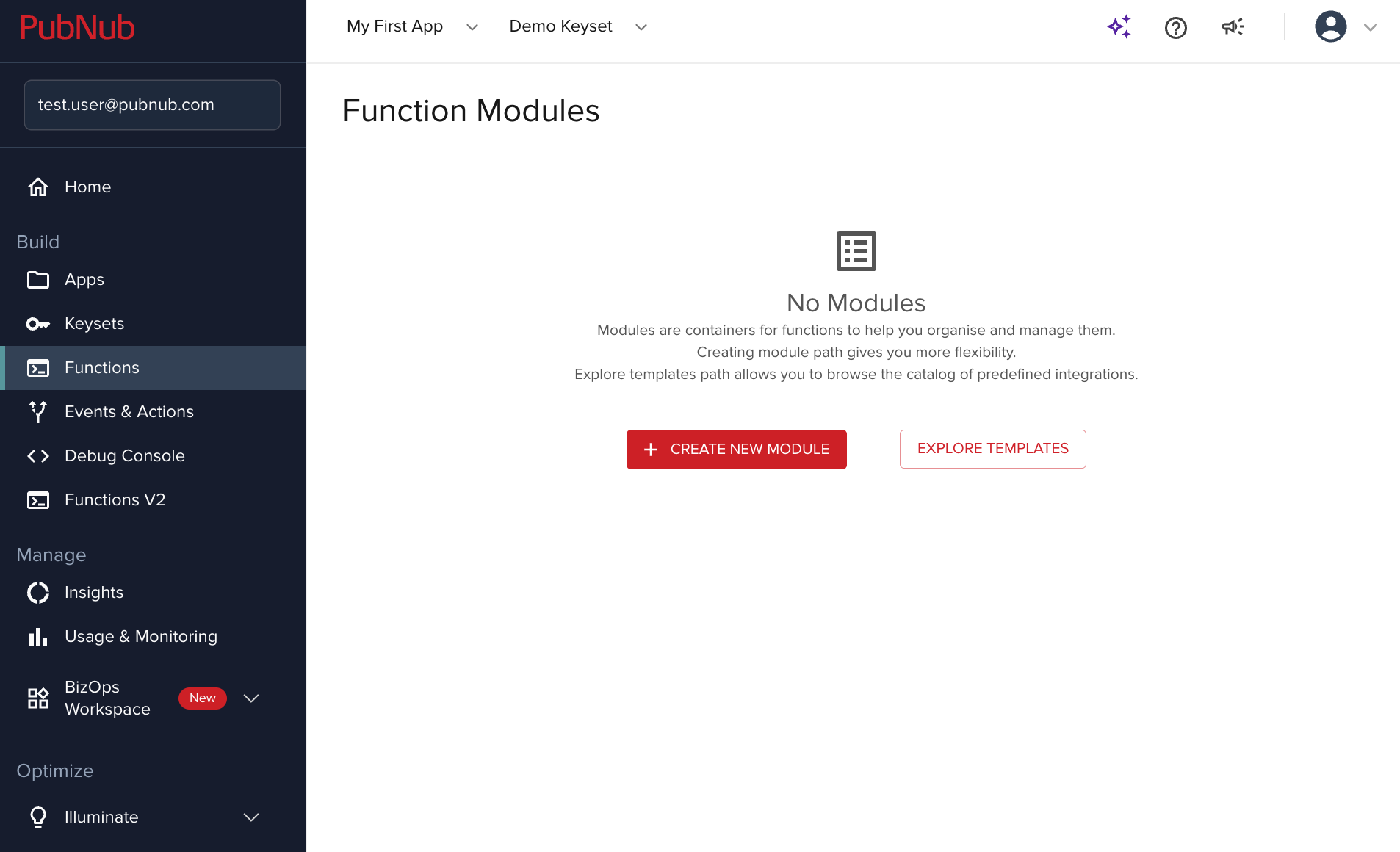This screenshot has width=1400, height=852.
Task: Click the Function Modules heading
Action: point(471,111)
